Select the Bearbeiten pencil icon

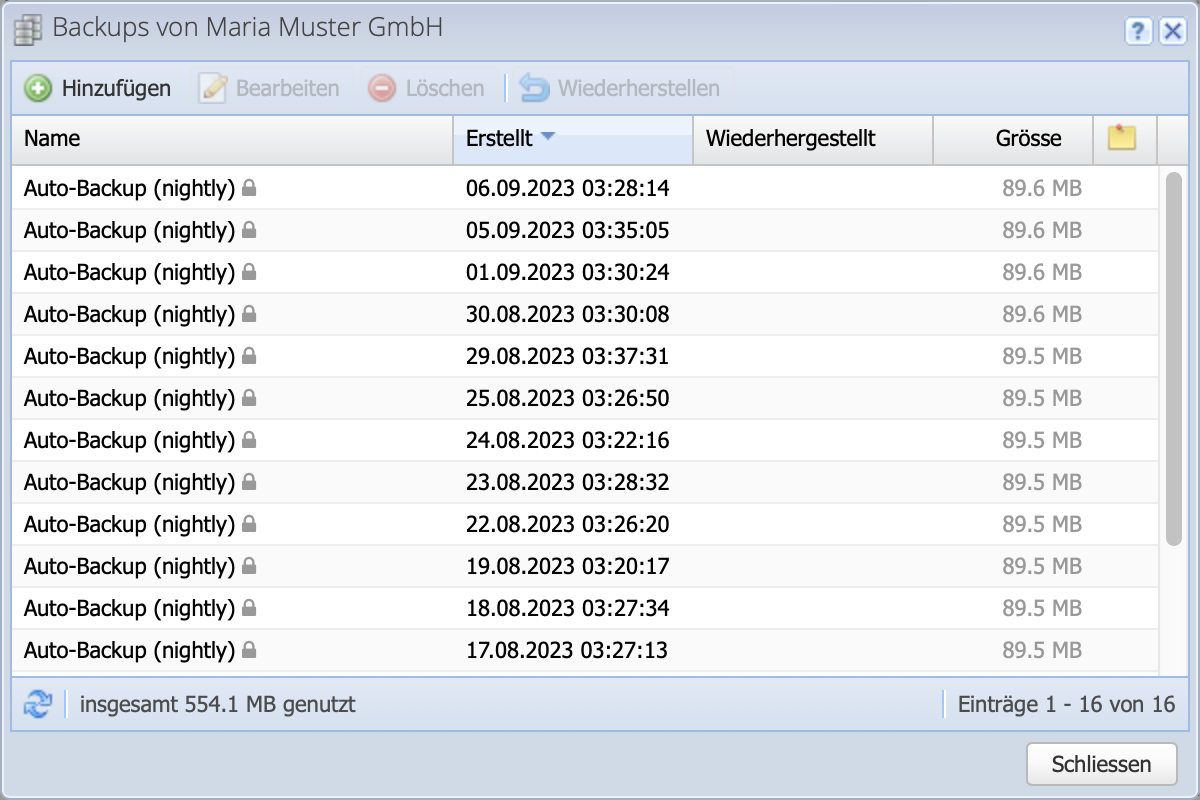coord(212,88)
